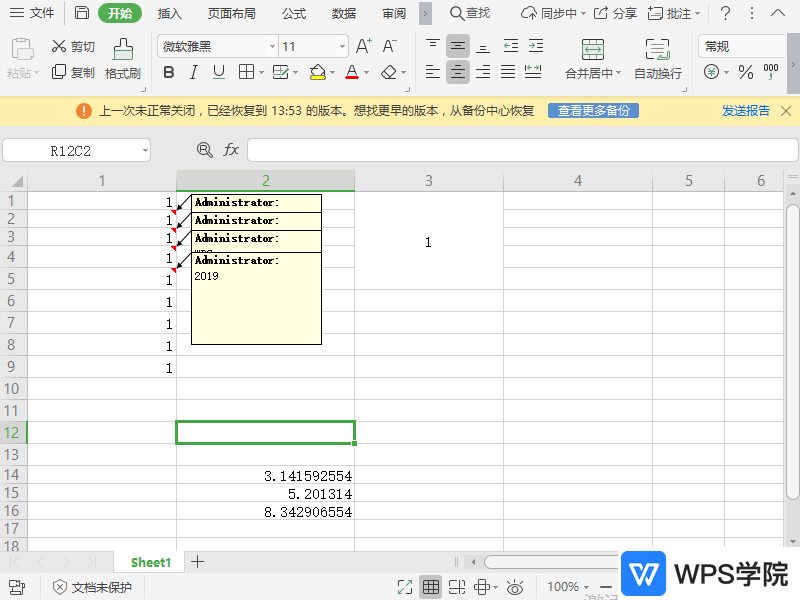Viewport: 800px width, 600px height.
Task: Click the reading mode eye icon
Action: pos(516,588)
